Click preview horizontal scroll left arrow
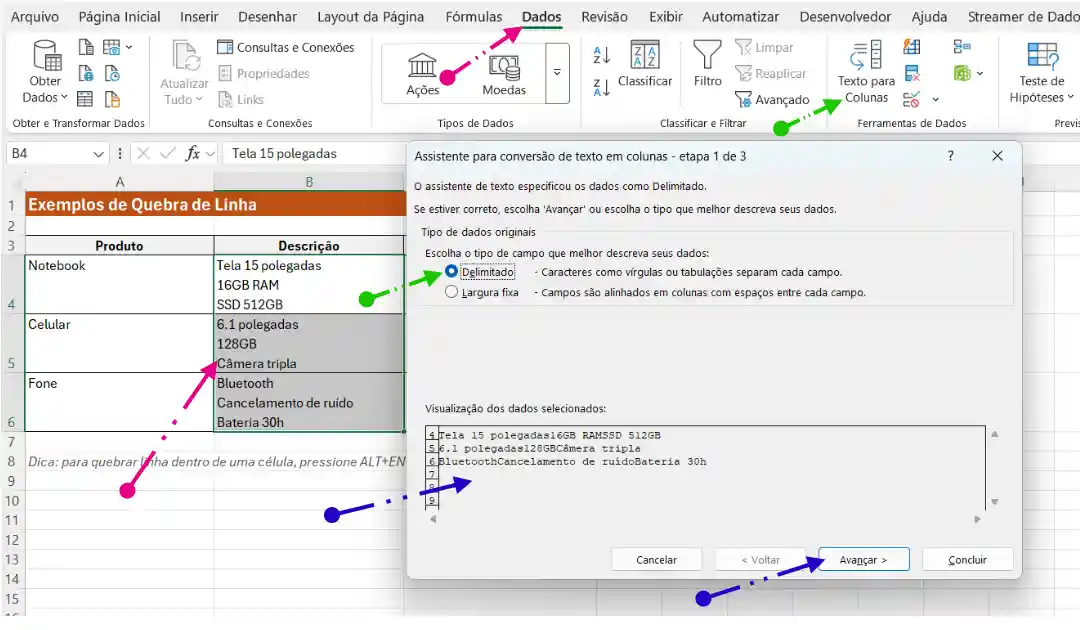Screen dimensions: 1080x630 point(433,520)
